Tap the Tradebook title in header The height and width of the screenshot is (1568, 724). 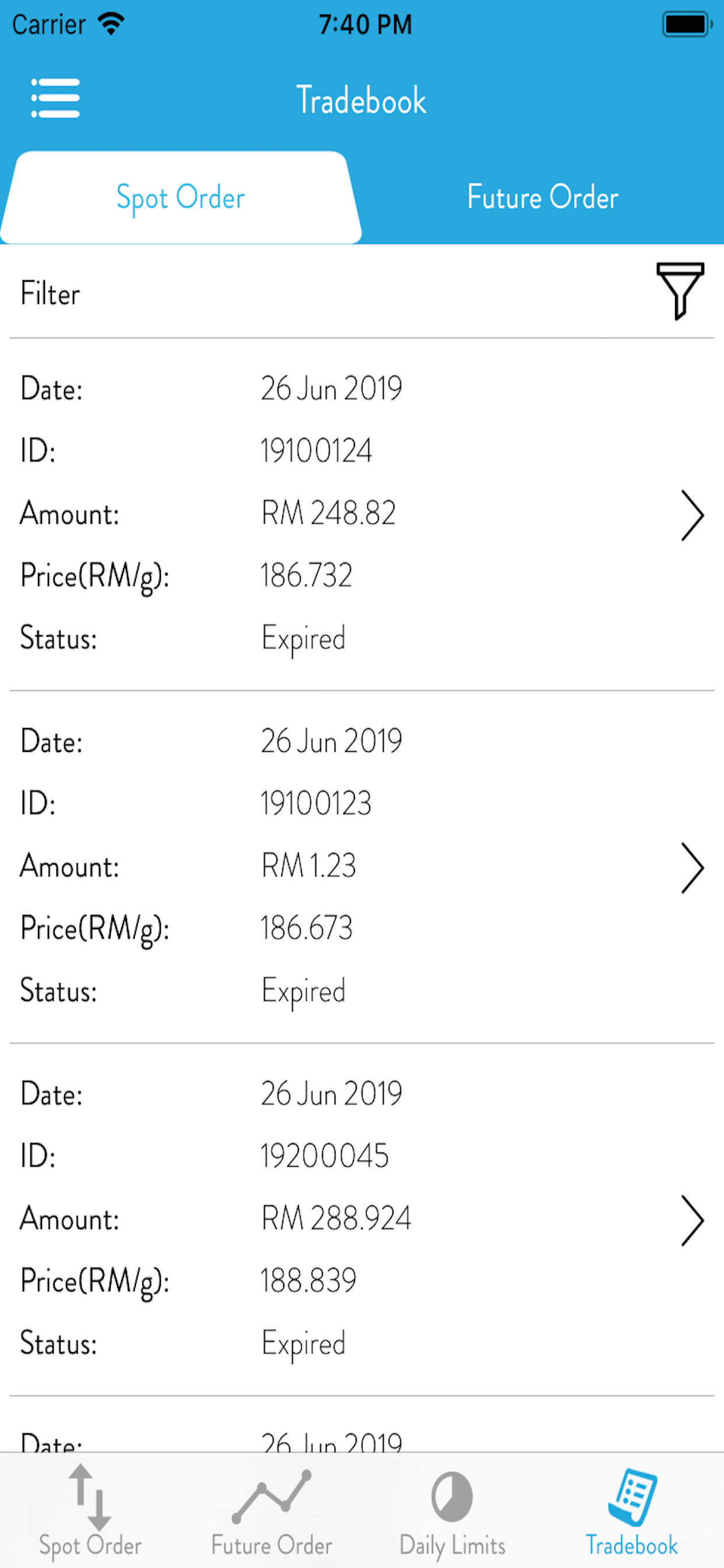tap(361, 100)
